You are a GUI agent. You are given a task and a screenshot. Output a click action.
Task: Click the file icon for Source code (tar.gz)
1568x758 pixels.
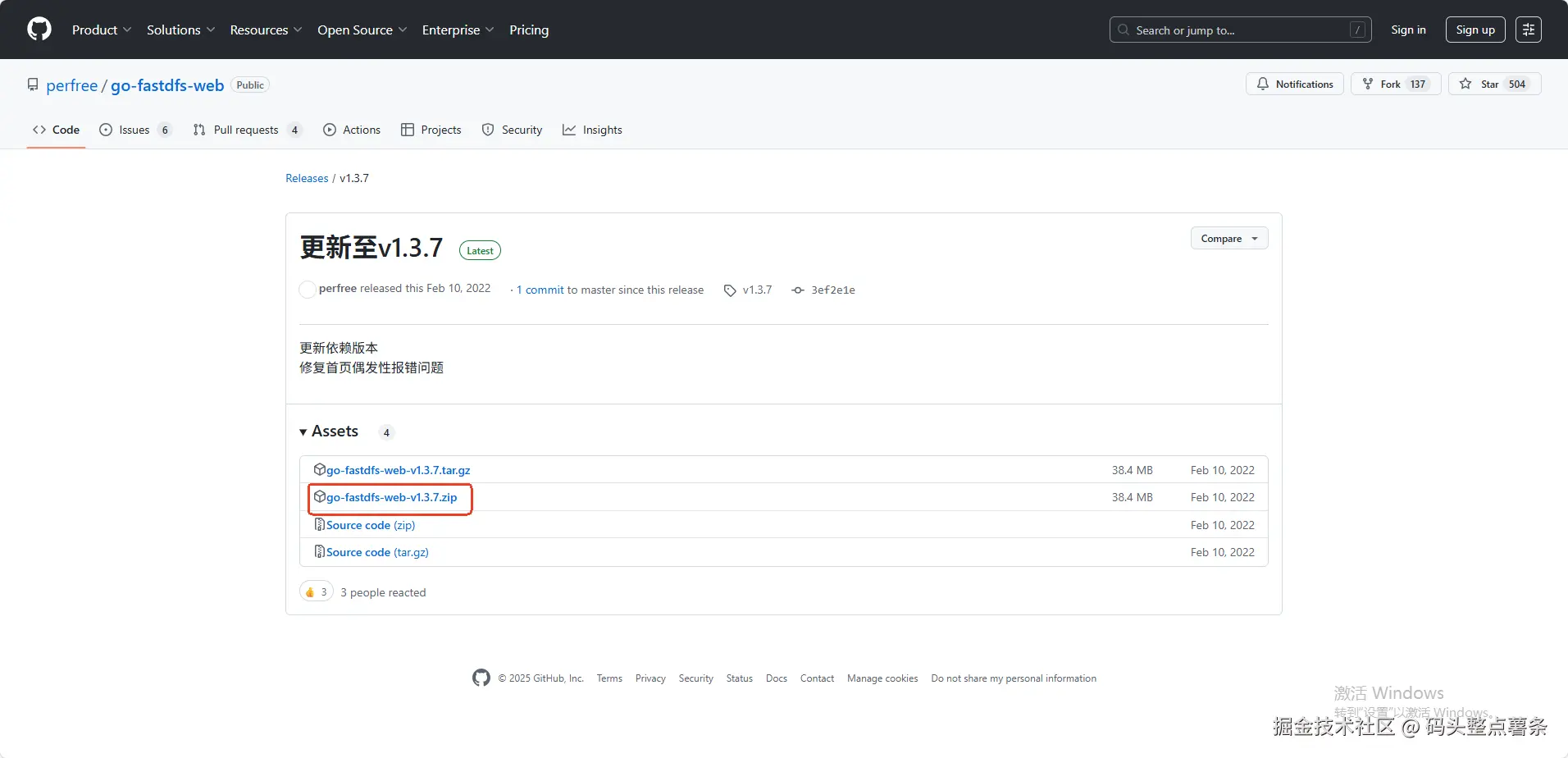(320, 551)
